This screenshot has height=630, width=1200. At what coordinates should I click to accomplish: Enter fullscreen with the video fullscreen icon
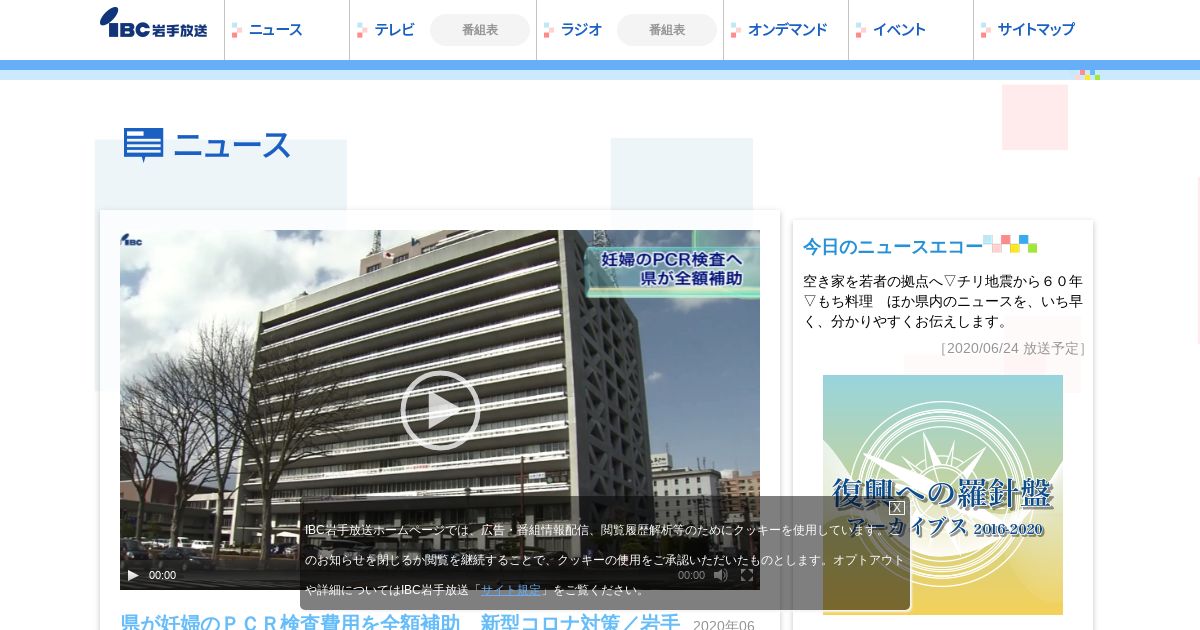point(747,575)
